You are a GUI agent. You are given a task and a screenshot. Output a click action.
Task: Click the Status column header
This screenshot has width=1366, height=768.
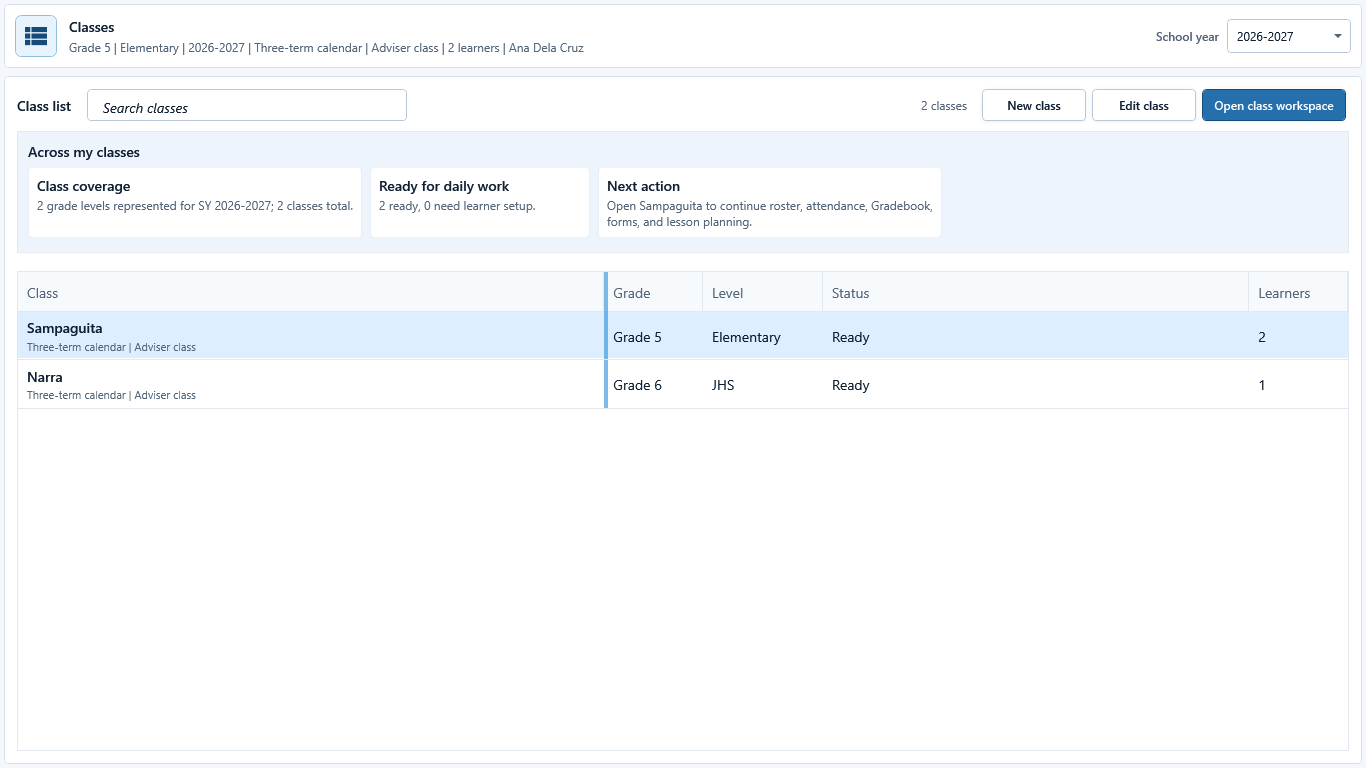pos(1035,293)
